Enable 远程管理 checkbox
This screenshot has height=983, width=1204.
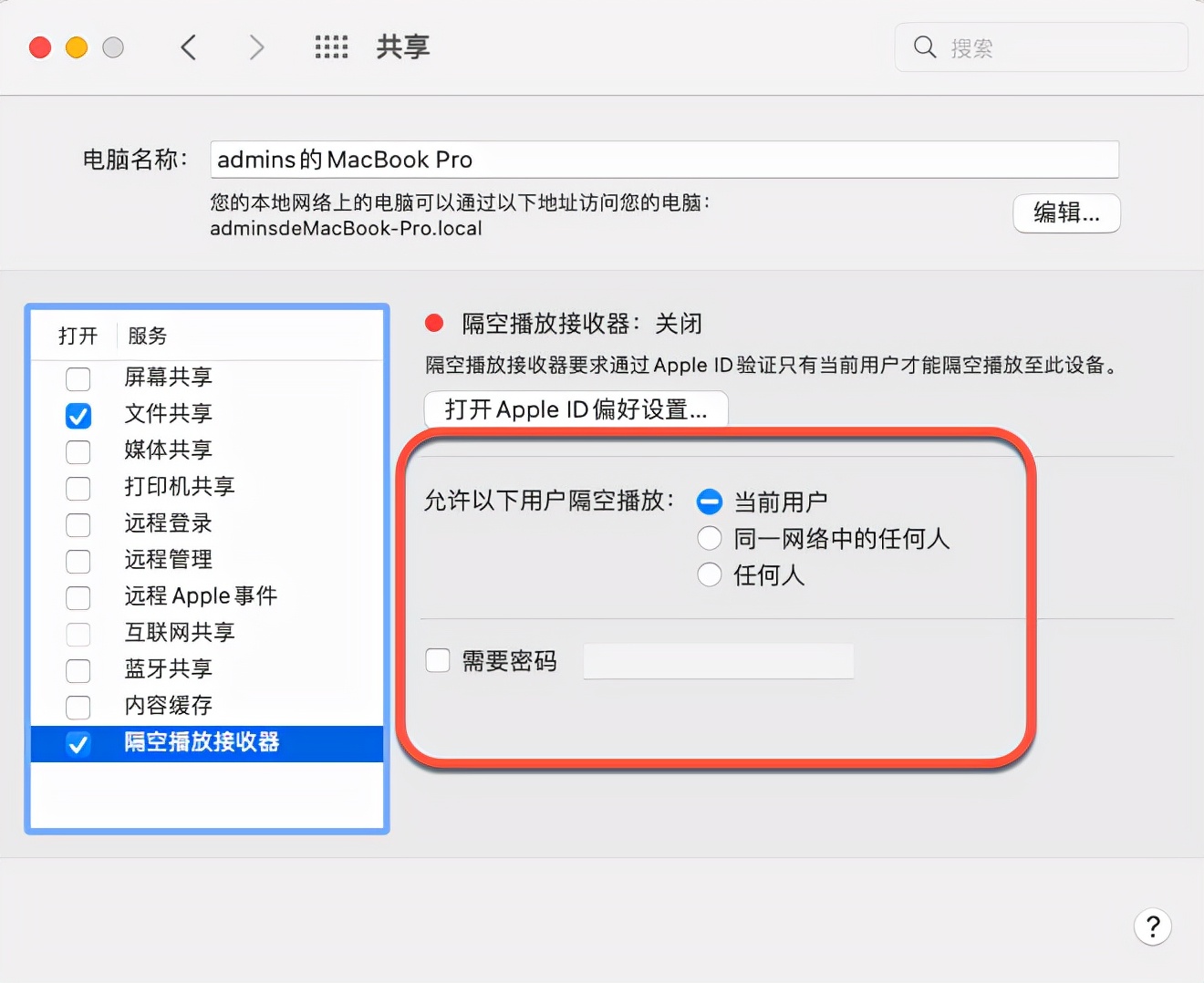pyautogui.click(x=78, y=561)
